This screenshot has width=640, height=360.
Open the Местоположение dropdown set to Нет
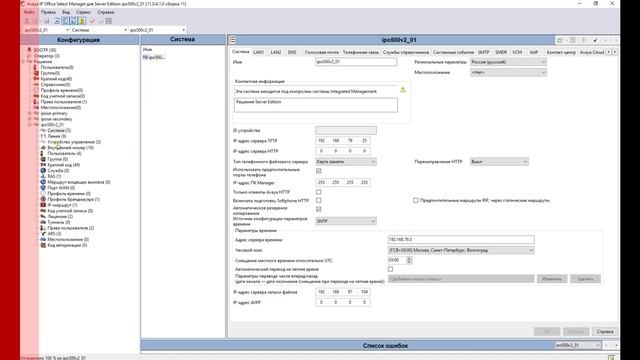point(508,72)
